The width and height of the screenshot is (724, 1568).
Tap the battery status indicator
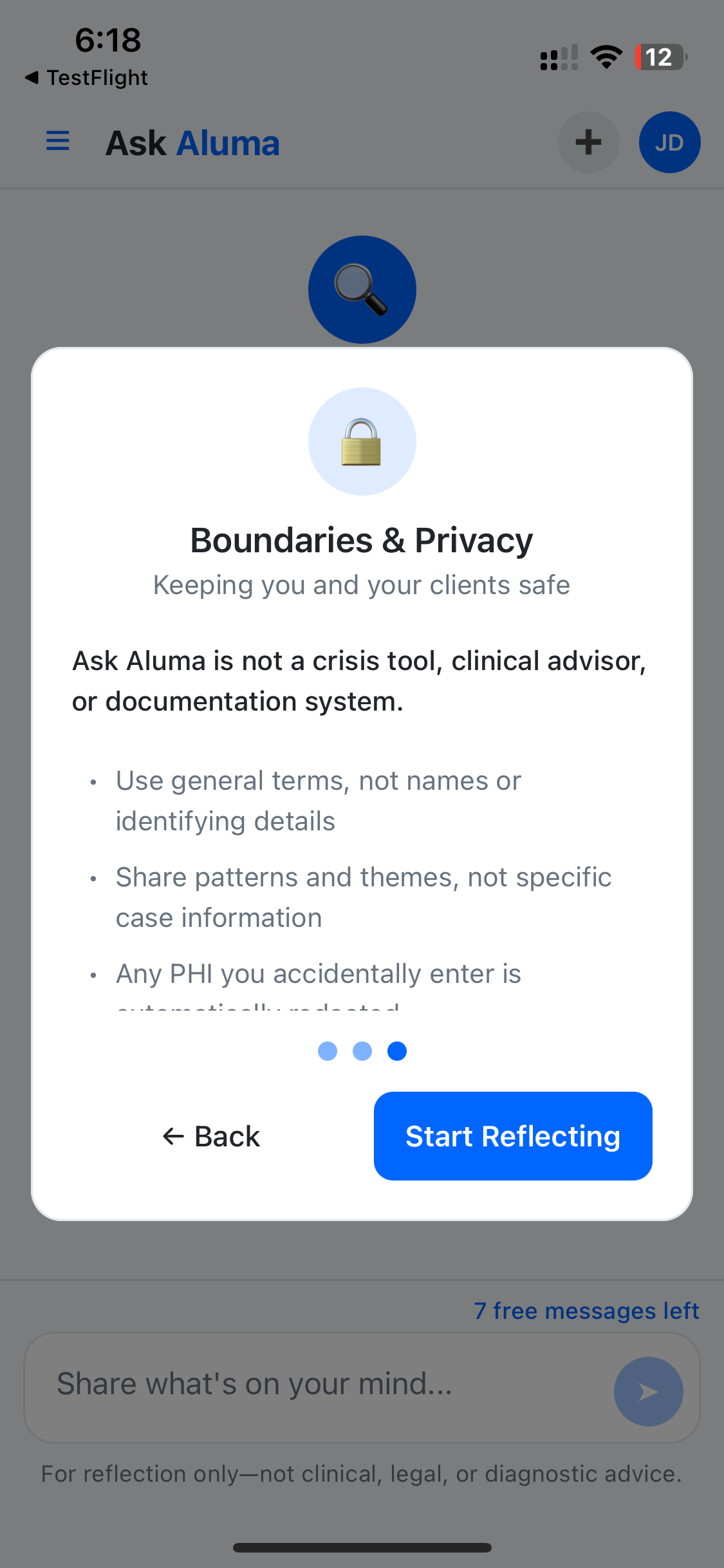[661, 57]
